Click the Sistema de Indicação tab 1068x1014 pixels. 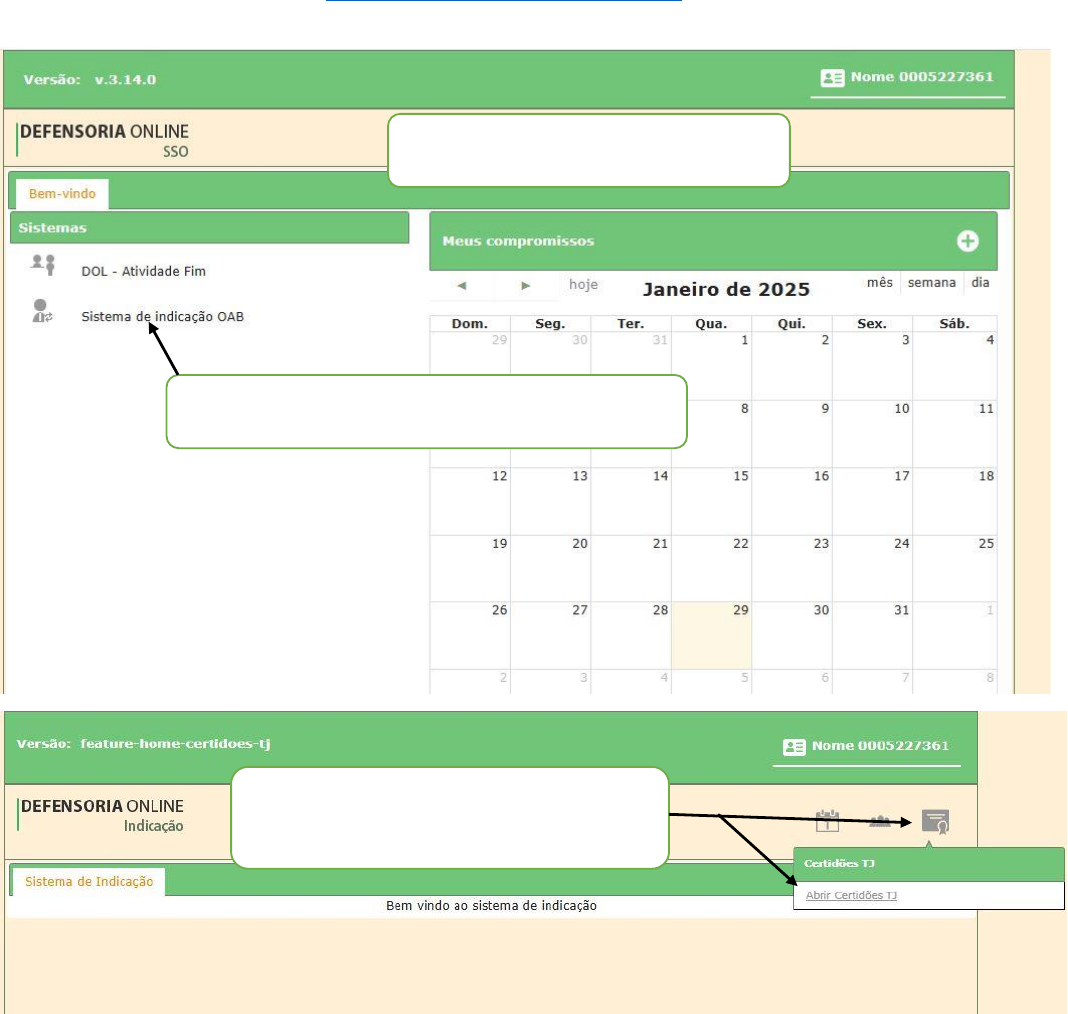[x=89, y=881]
